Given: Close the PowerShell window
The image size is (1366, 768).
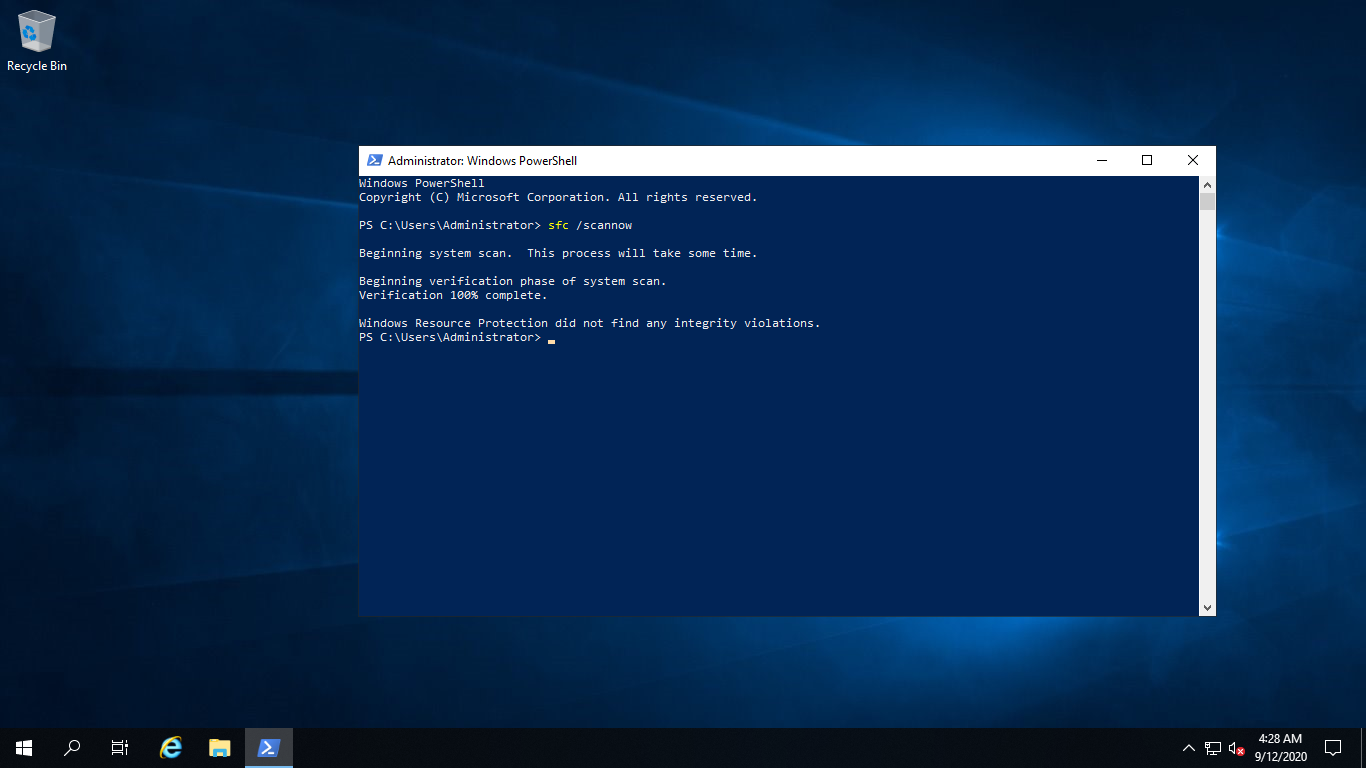Looking at the screenshot, I should click(x=1193, y=160).
